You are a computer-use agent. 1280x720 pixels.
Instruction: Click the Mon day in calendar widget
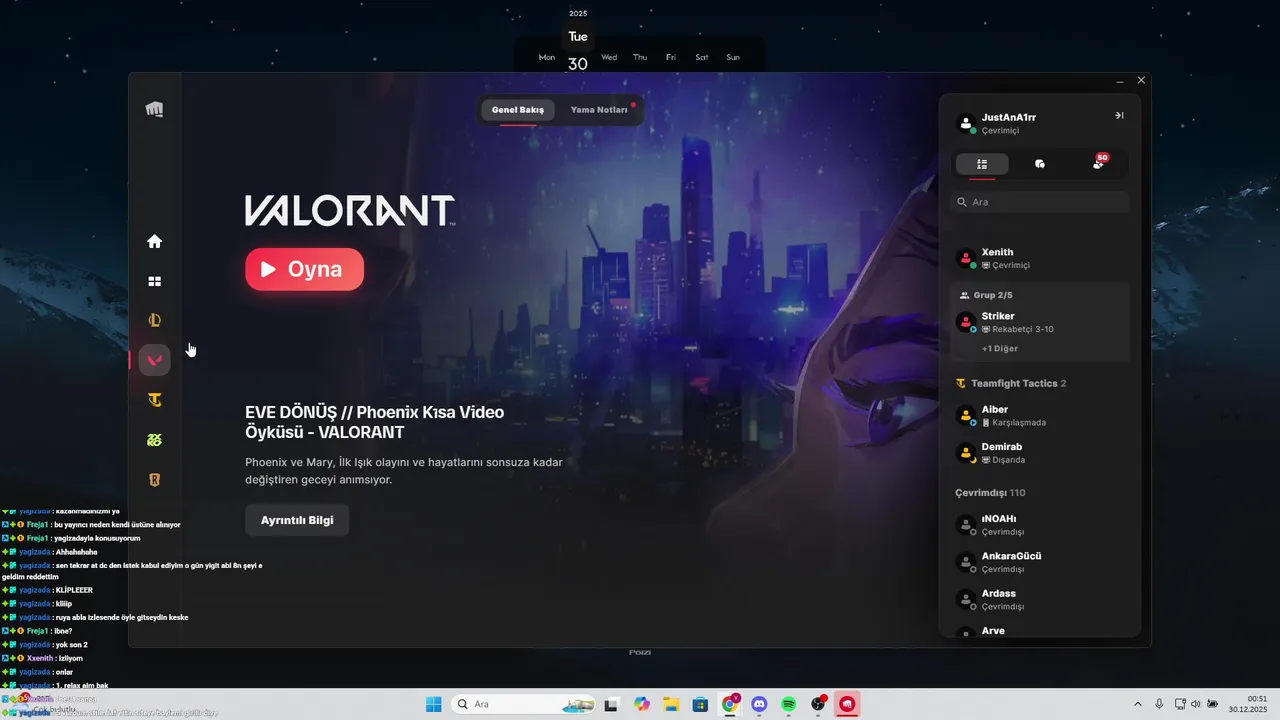click(547, 57)
